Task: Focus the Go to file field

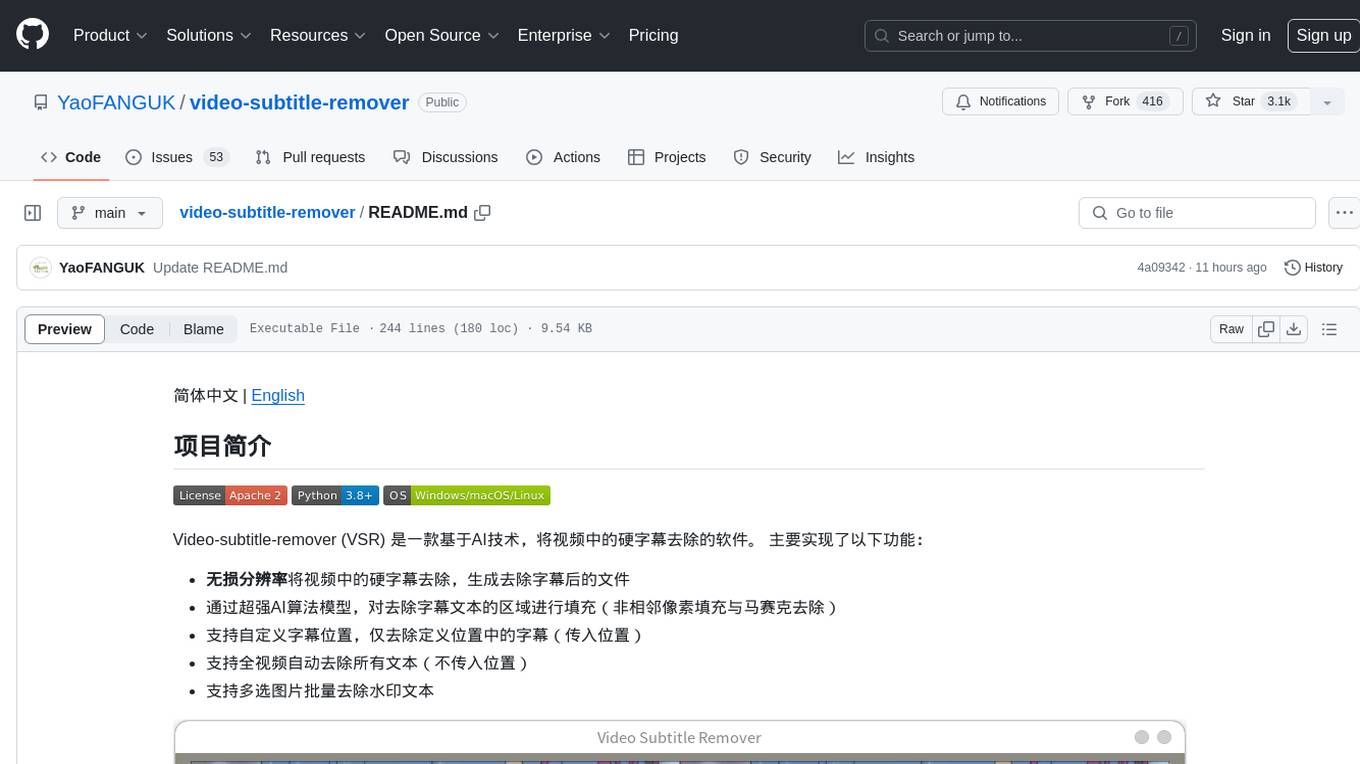Action: click(1197, 213)
